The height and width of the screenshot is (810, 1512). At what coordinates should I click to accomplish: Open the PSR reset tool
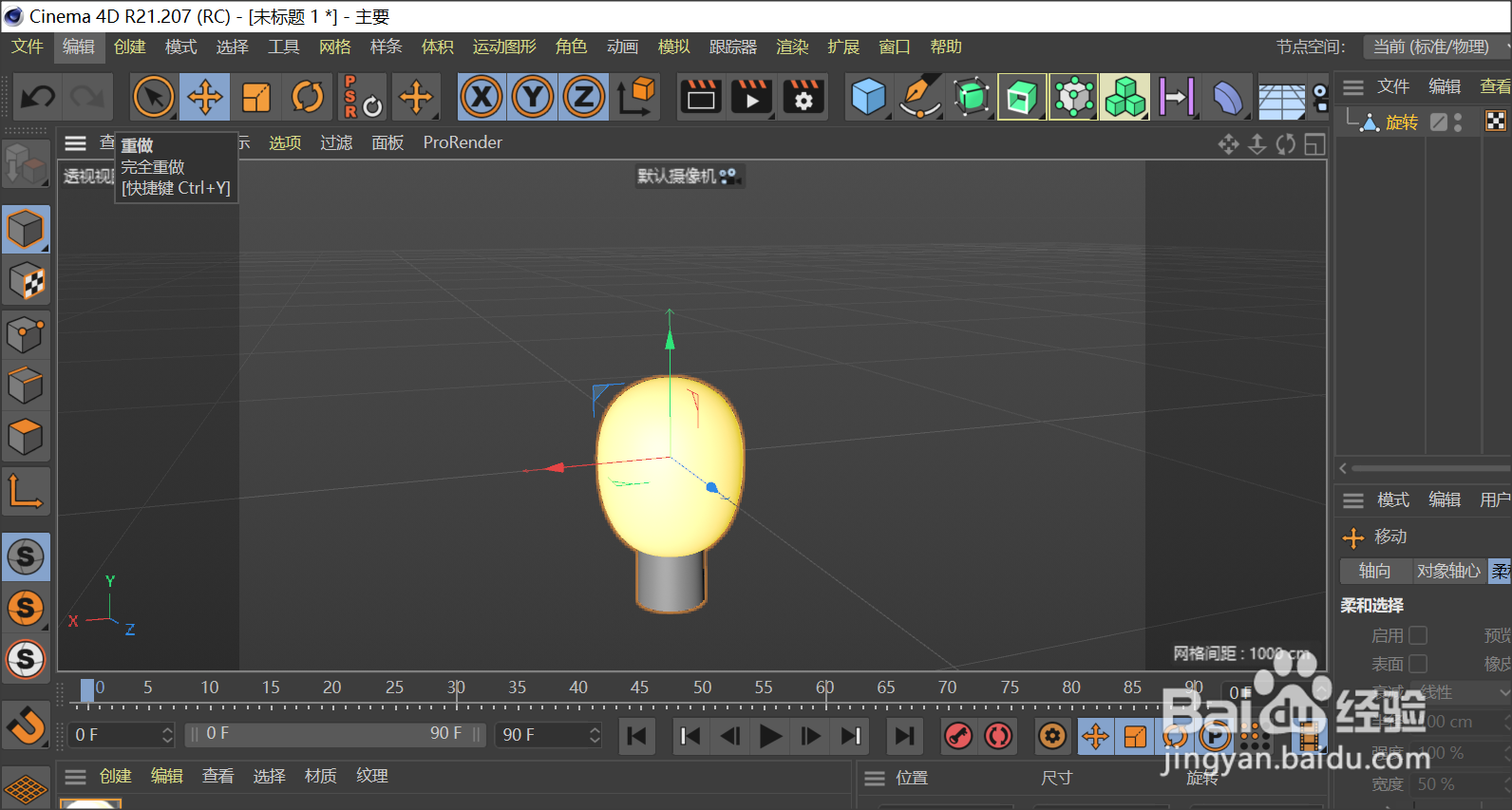pyautogui.click(x=361, y=97)
